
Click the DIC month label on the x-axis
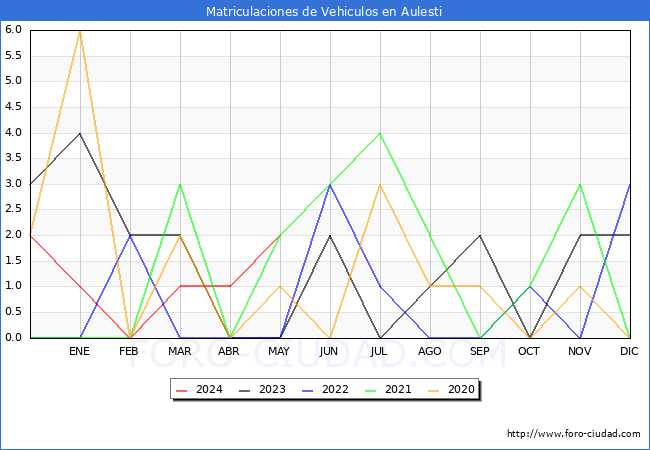pos(629,351)
